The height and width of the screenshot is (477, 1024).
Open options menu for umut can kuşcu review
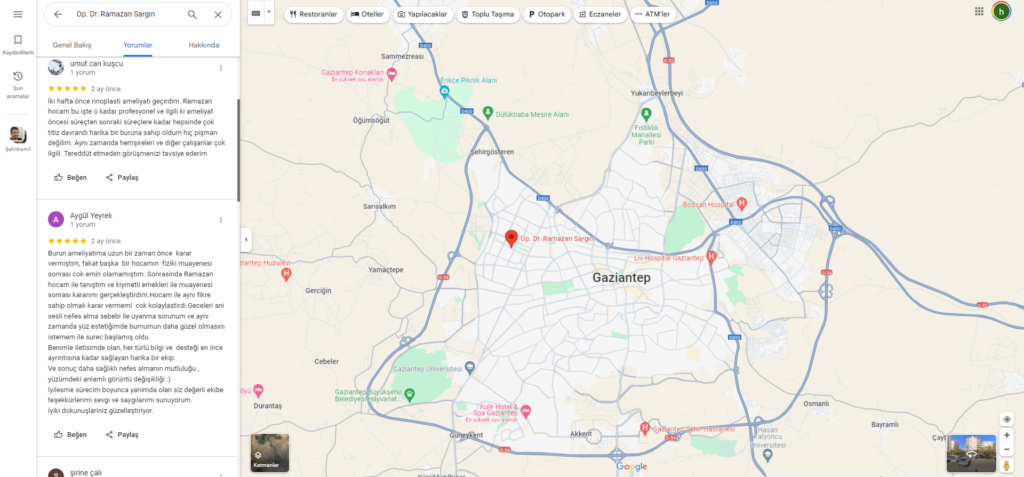tap(221, 68)
